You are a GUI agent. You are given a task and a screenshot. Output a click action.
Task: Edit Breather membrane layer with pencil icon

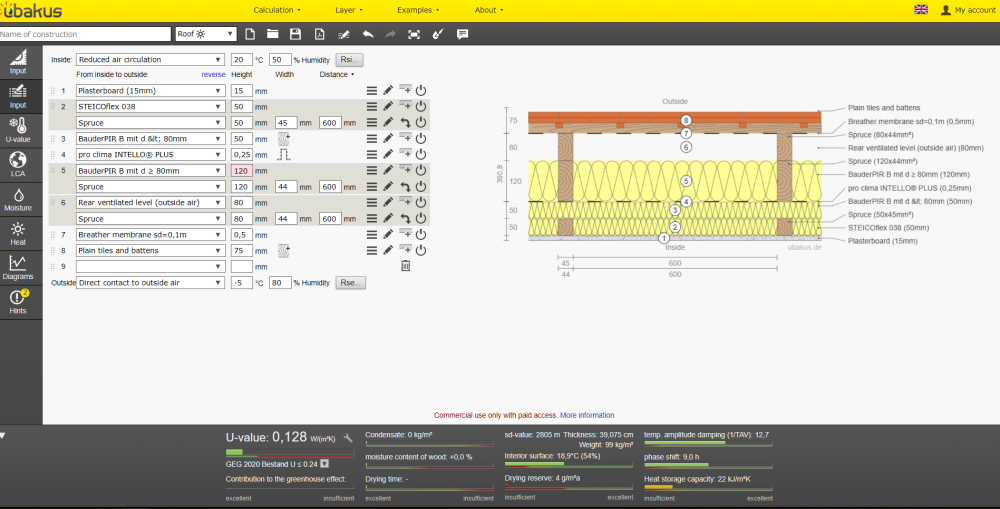(x=388, y=234)
